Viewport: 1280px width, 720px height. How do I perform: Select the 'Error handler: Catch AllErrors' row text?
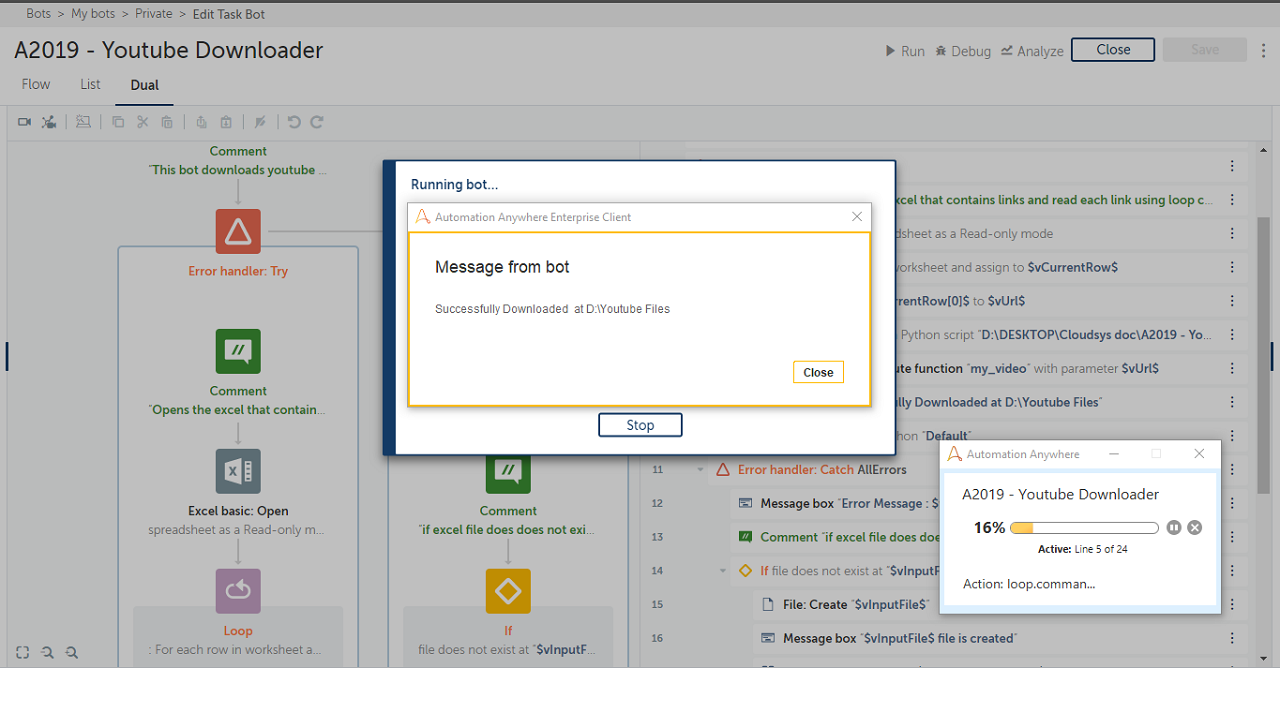822,470
